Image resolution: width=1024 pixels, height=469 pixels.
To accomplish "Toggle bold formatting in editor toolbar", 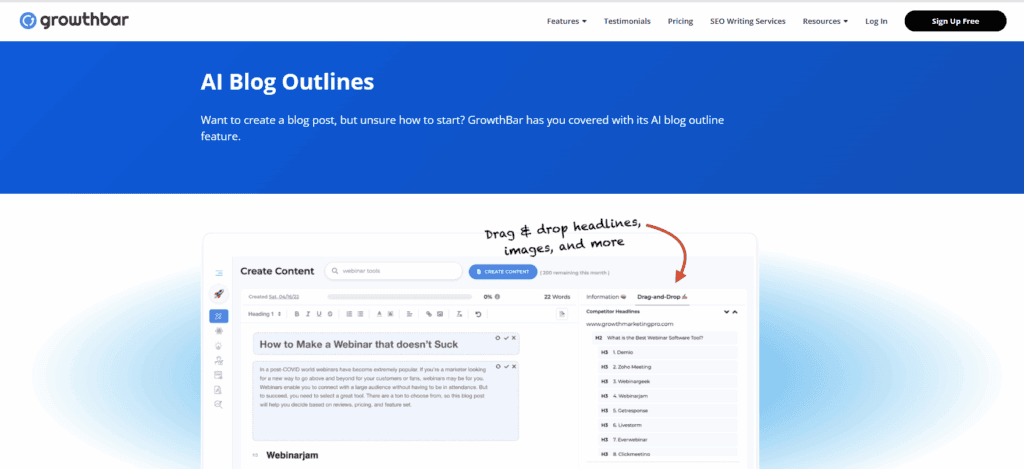I will click(x=296, y=314).
